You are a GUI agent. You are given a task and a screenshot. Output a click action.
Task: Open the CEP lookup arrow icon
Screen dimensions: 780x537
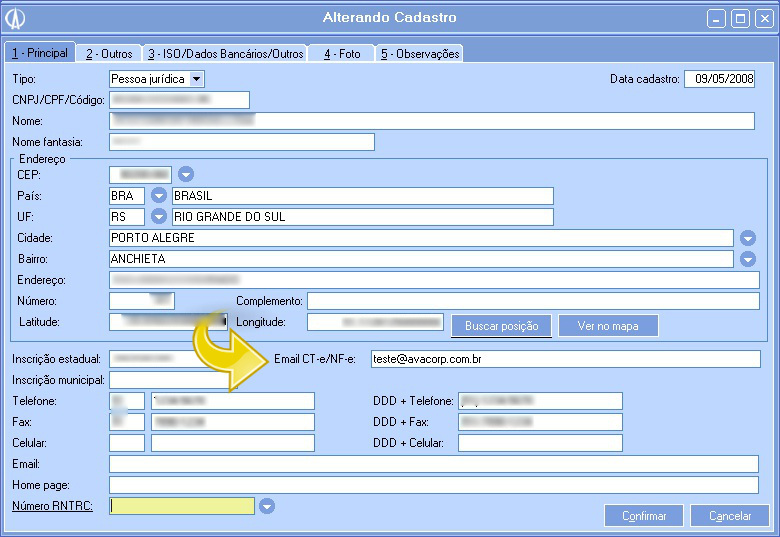point(185,174)
